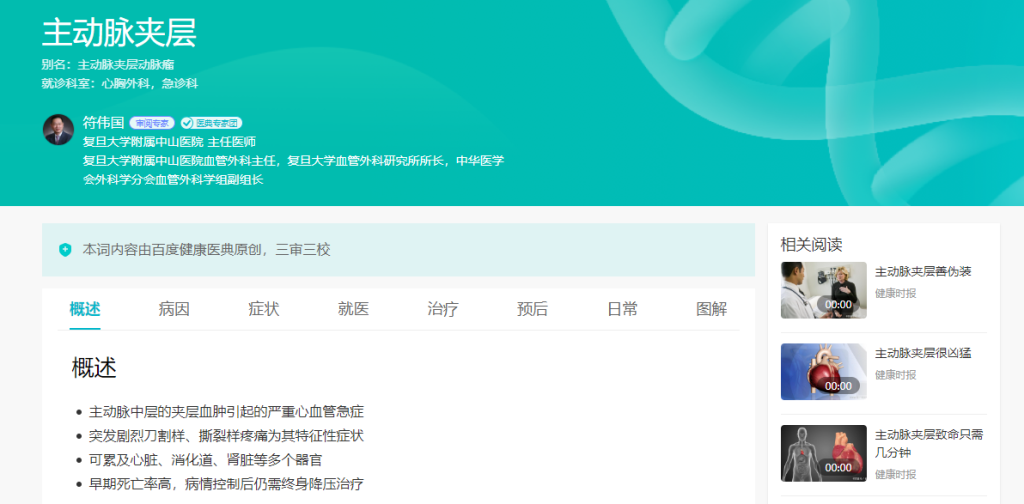Click the notice 本词内容由百度健康医典原创，三审三校
Viewport: 1024px width, 504px height.
tap(206, 249)
